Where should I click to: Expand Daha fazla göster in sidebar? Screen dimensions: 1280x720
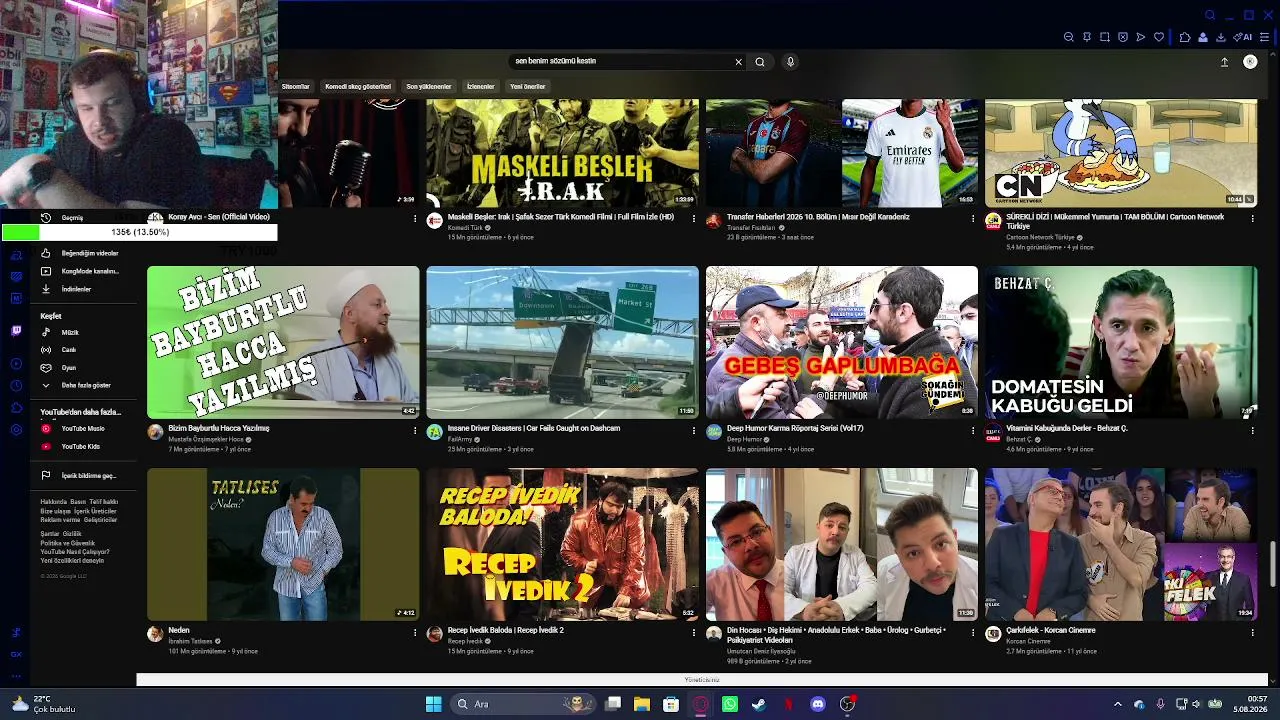(x=82, y=385)
